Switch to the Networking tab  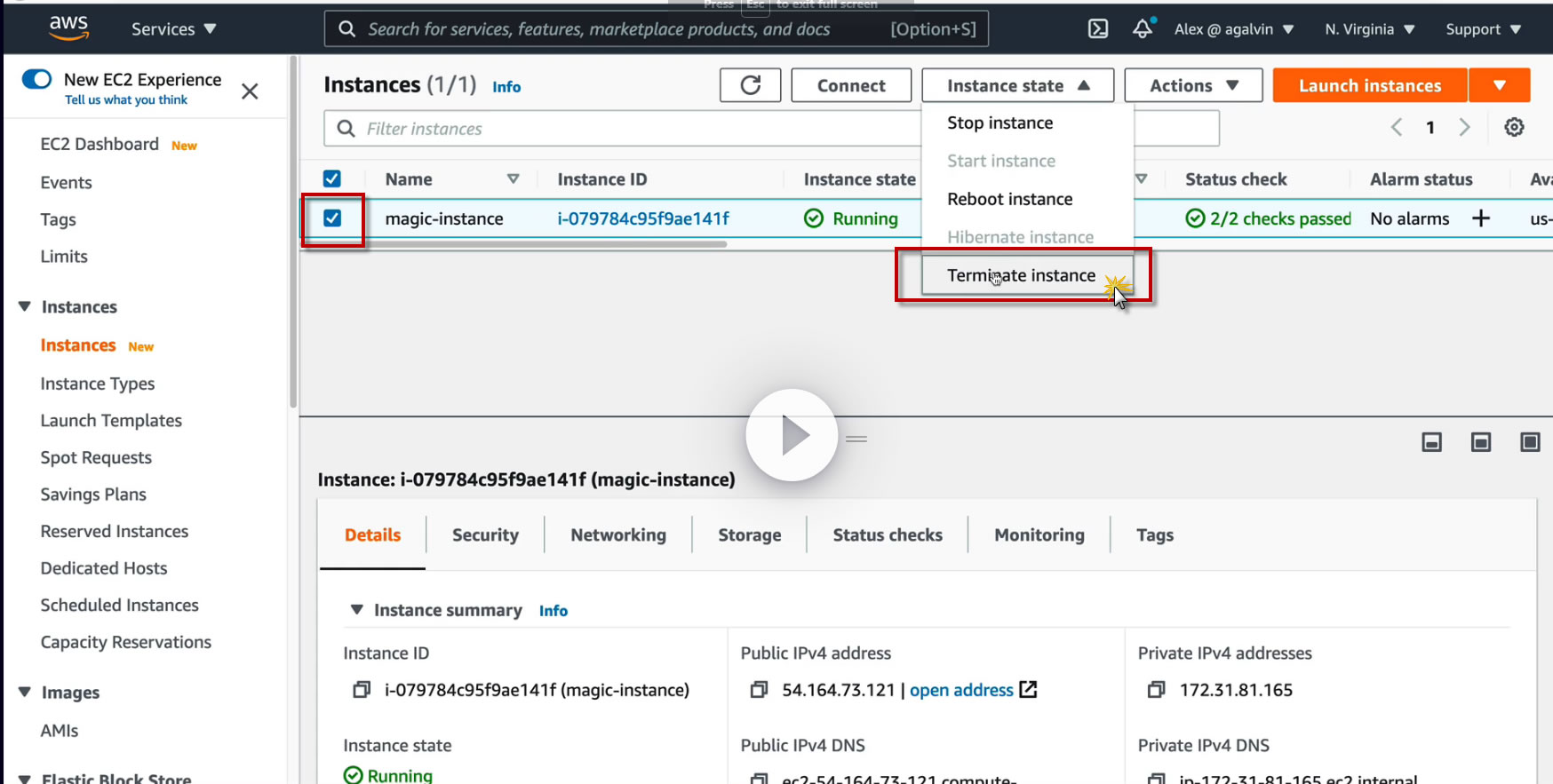(618, 535)
